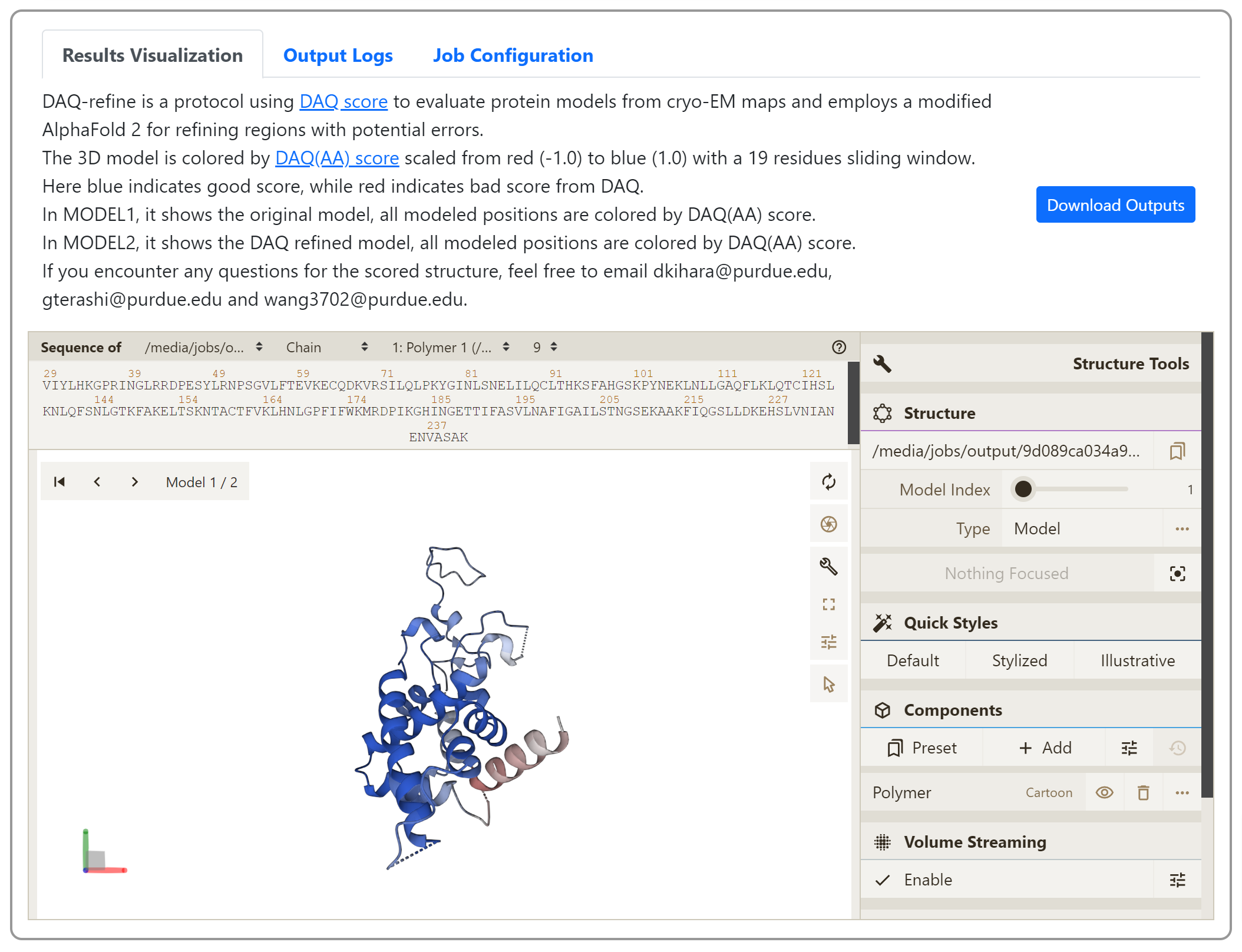This screenshot has height=952, width=1242.
Task: Open sequence panel help question mark
Action: (839, 348)
